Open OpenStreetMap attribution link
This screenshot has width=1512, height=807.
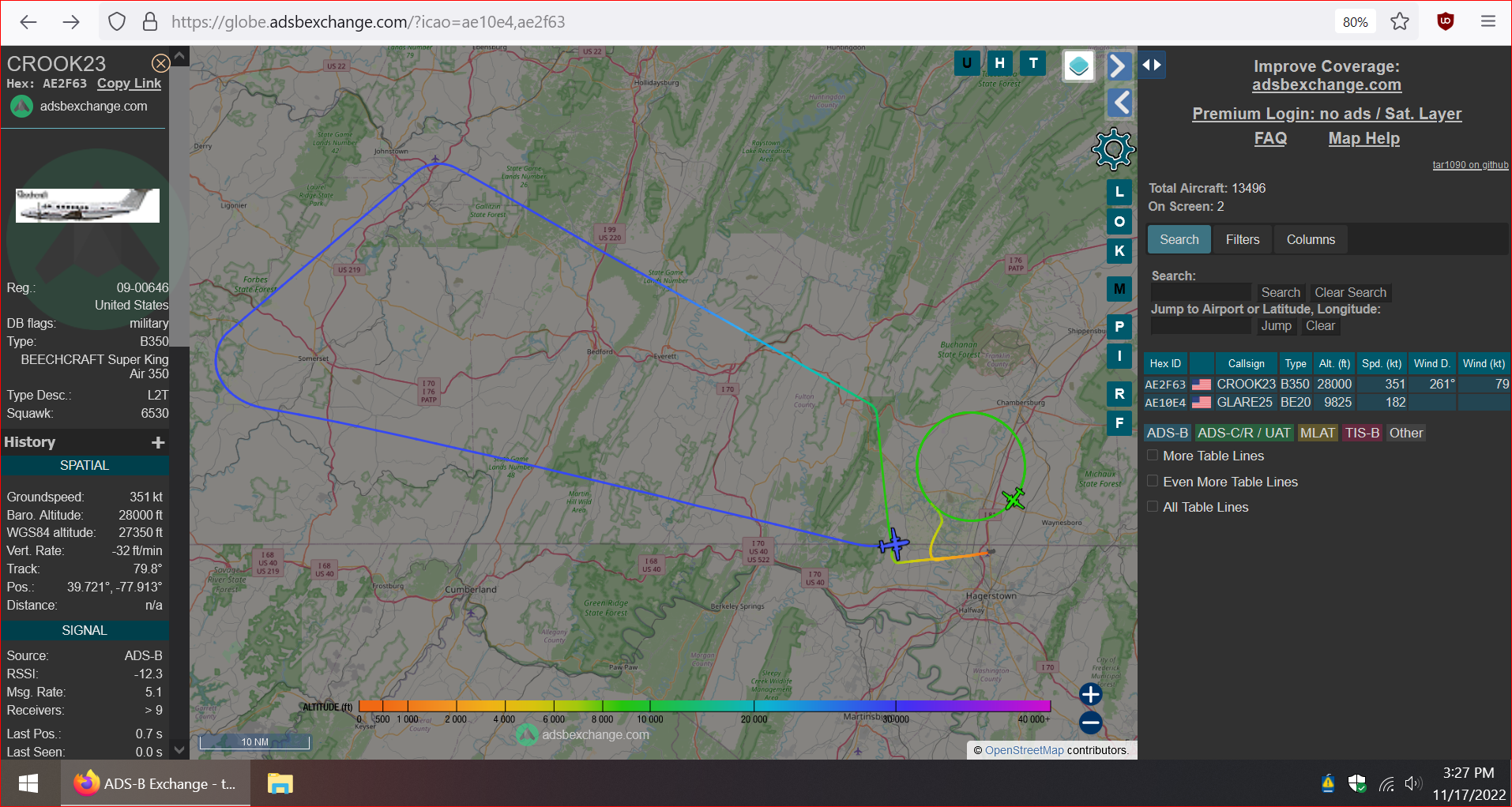[1024, 750]
